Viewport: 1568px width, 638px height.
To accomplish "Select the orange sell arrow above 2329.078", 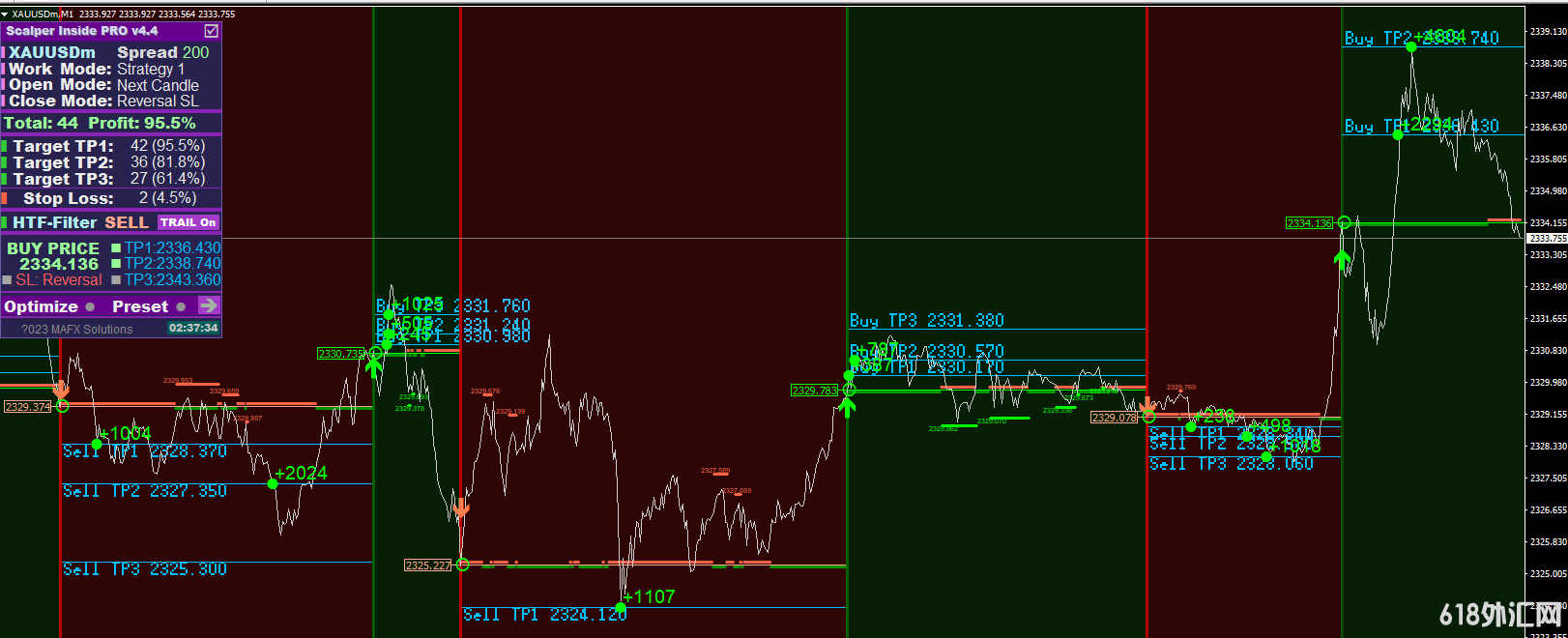I will (x=1147, y=406).
